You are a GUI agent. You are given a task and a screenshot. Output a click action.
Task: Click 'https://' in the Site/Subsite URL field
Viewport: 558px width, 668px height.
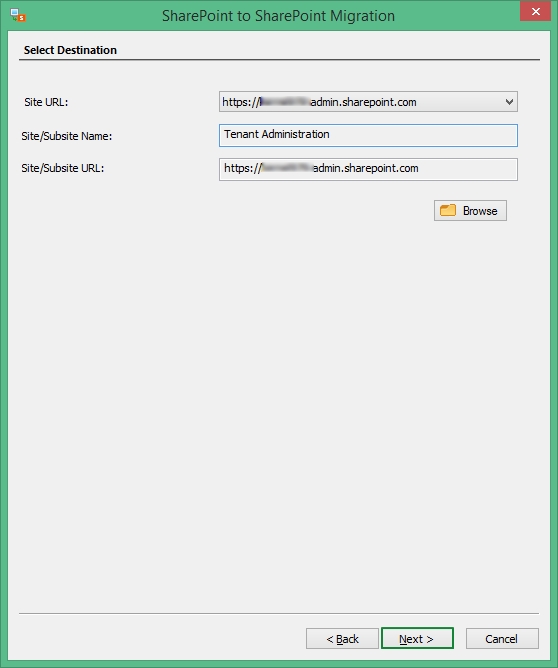[242, 168]
